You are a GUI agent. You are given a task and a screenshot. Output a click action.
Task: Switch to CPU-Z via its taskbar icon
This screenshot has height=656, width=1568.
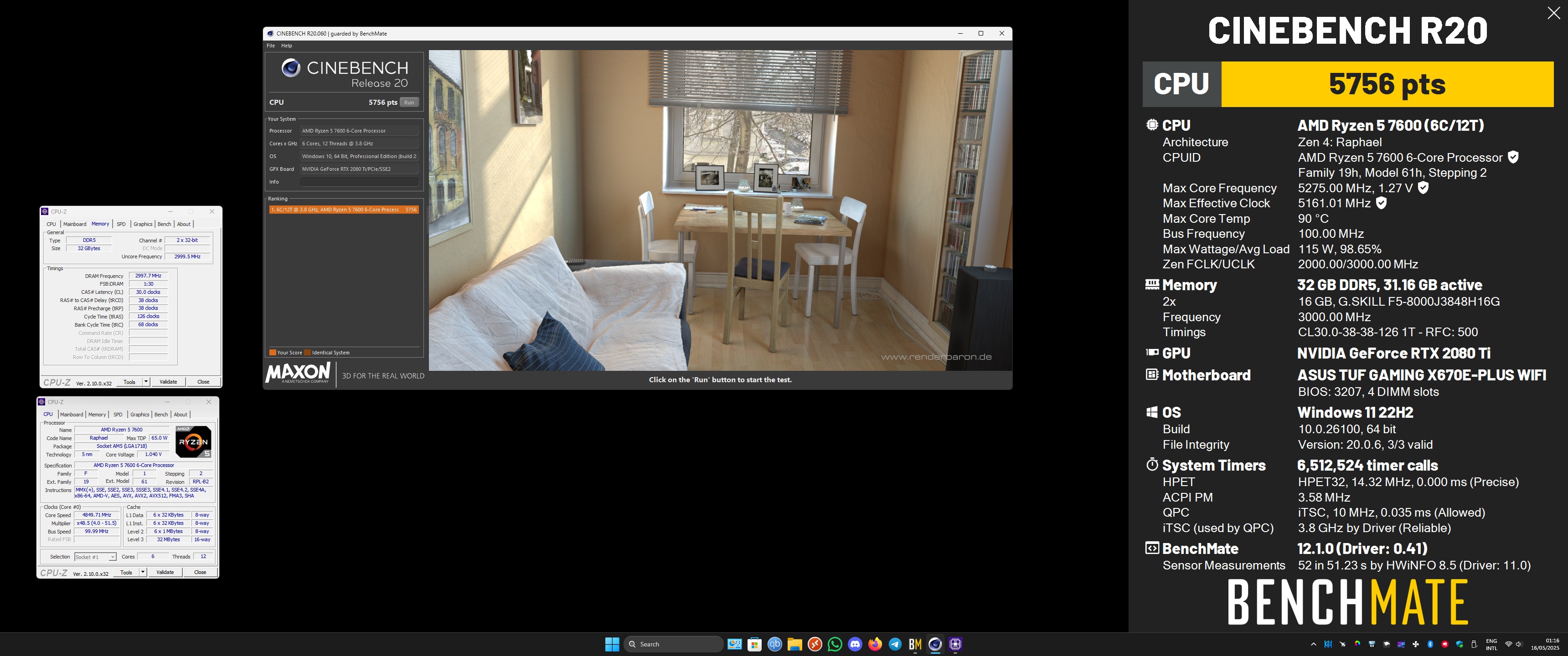(955, 644)
